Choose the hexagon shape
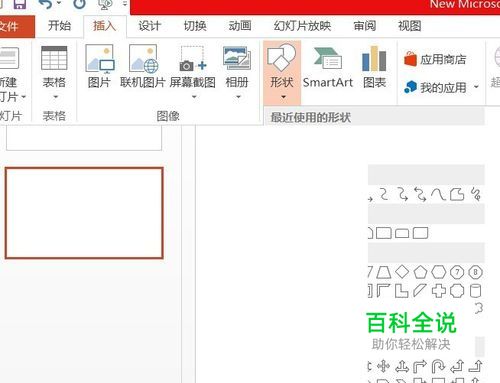The width and height of the screenshot is (500, 383). [x=438, y=272]
